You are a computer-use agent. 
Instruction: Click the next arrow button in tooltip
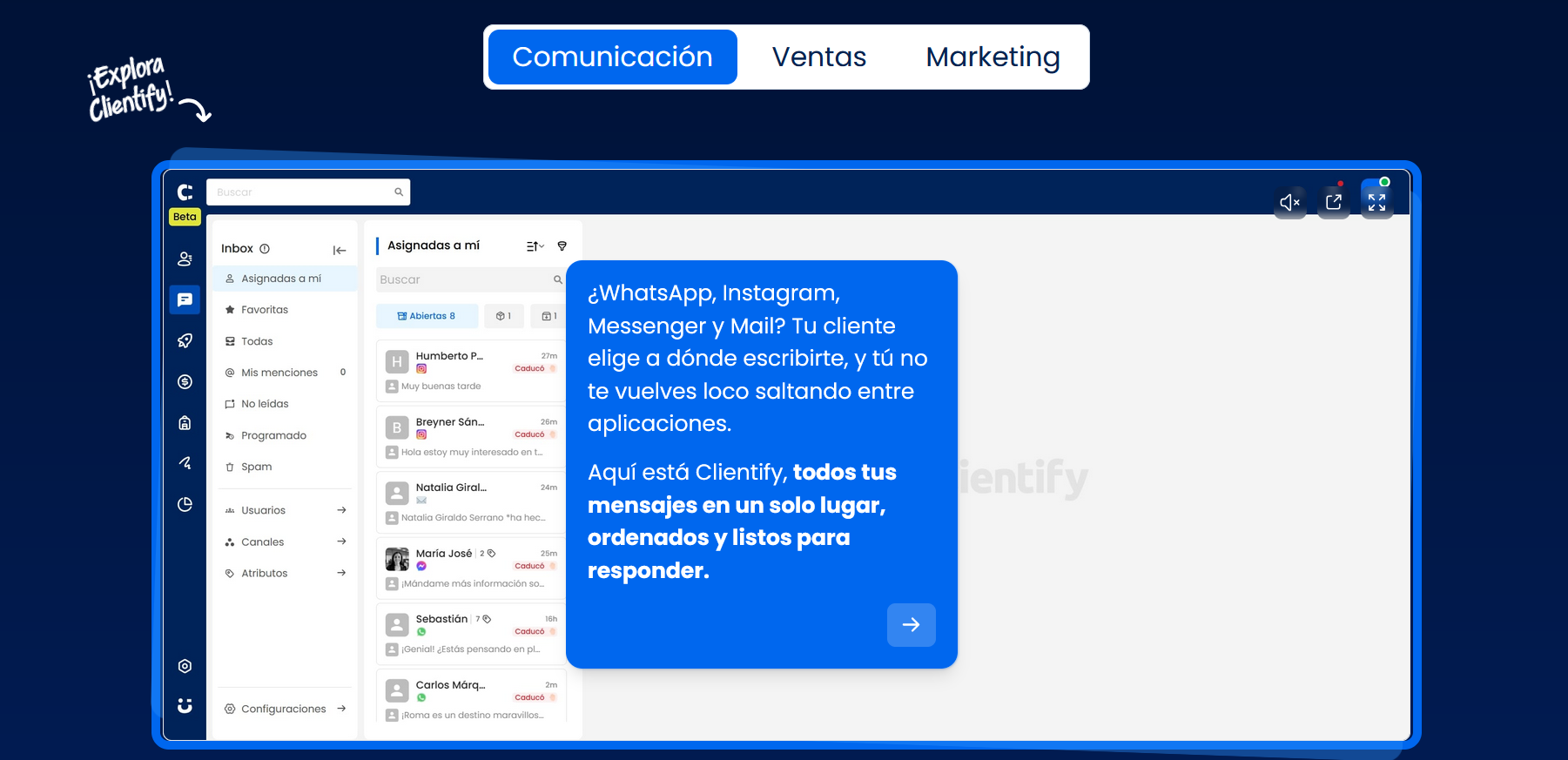coord(911,625)
